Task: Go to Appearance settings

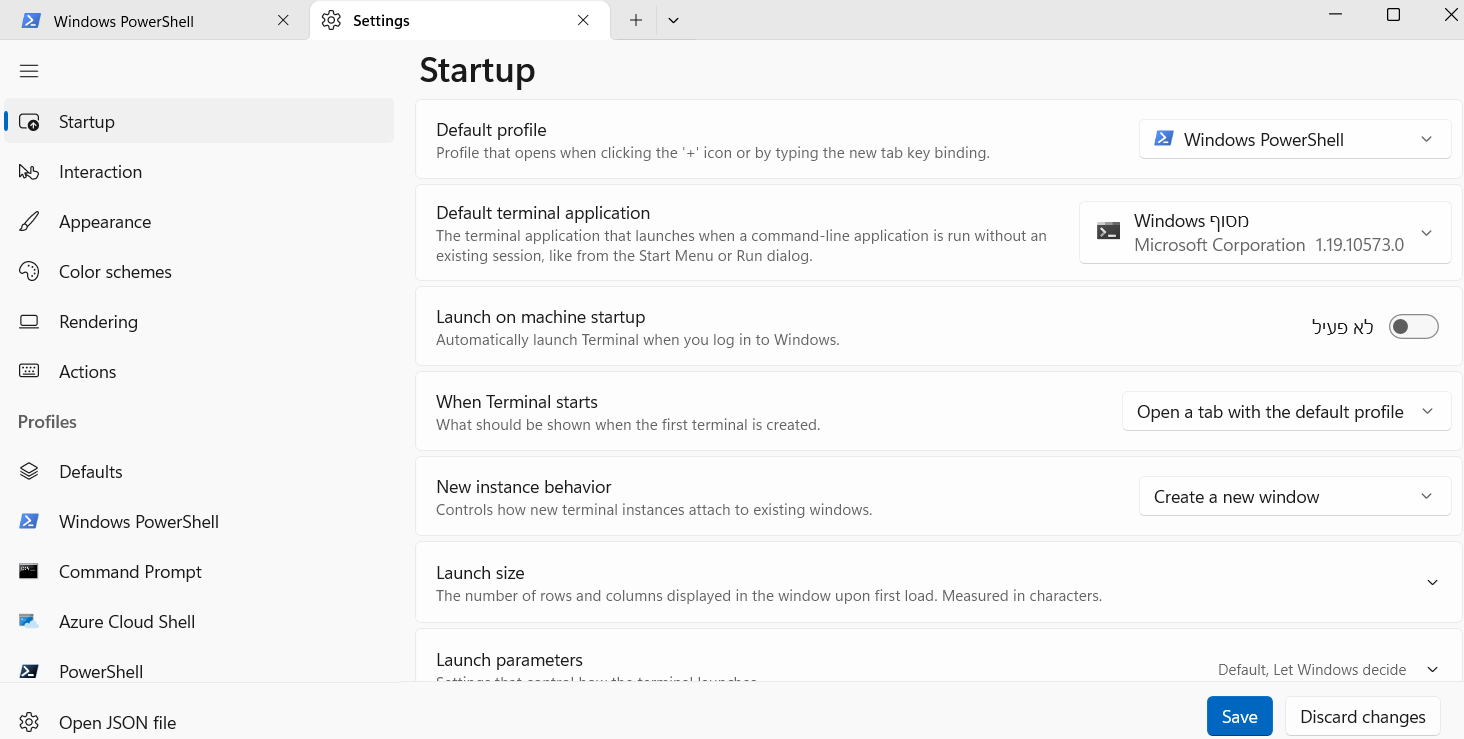Action: [x=199, y=222]
